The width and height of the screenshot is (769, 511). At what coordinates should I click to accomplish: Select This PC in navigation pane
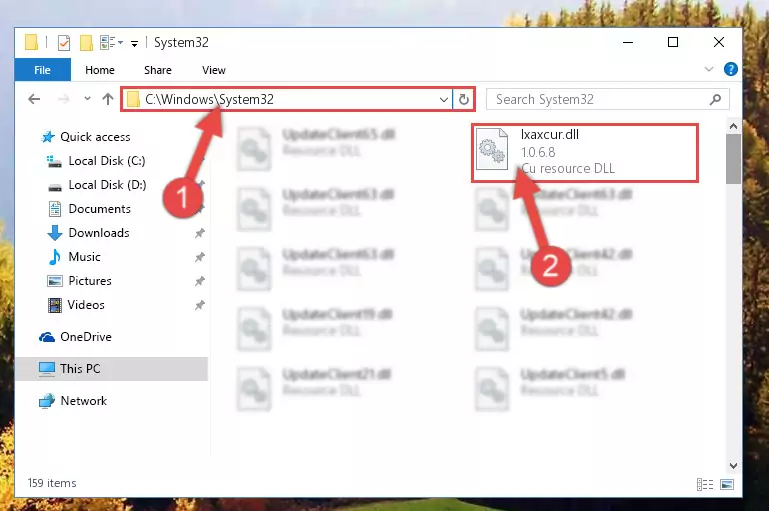[112, 369]
